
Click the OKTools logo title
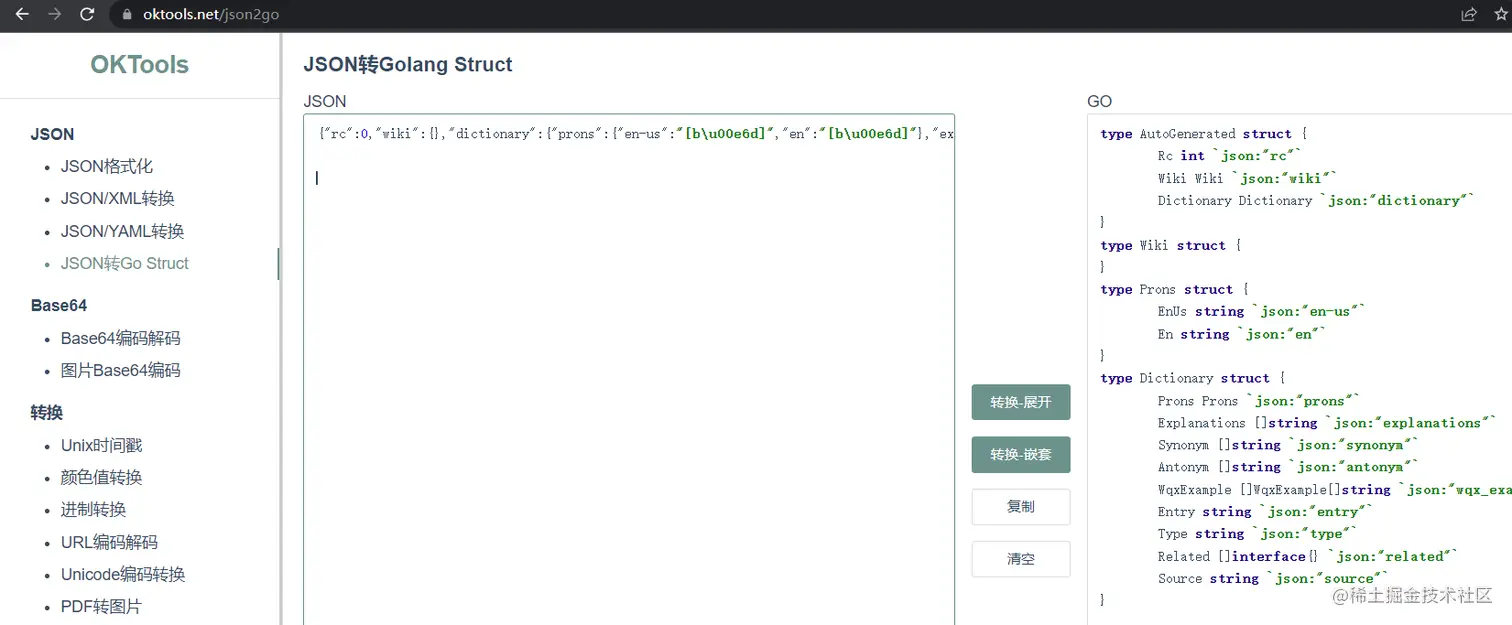[x=139, y=65]
